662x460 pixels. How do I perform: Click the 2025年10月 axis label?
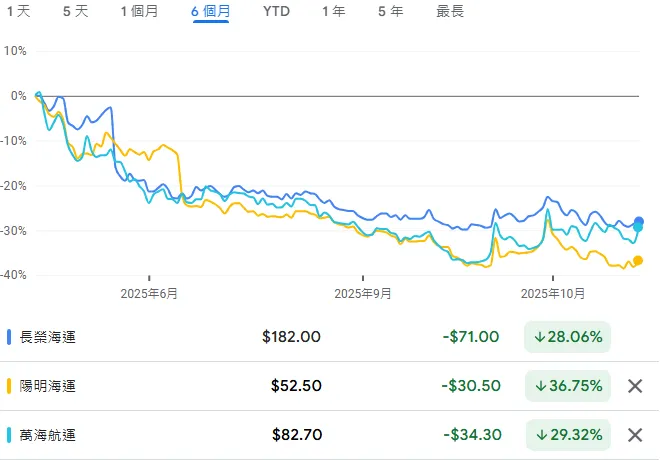coord(553,293)
